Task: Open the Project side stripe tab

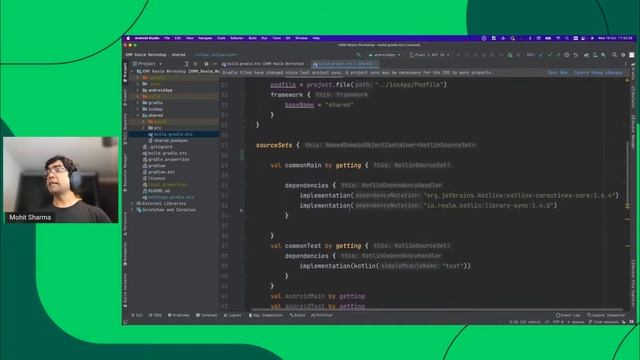Action: coord(125,73)
